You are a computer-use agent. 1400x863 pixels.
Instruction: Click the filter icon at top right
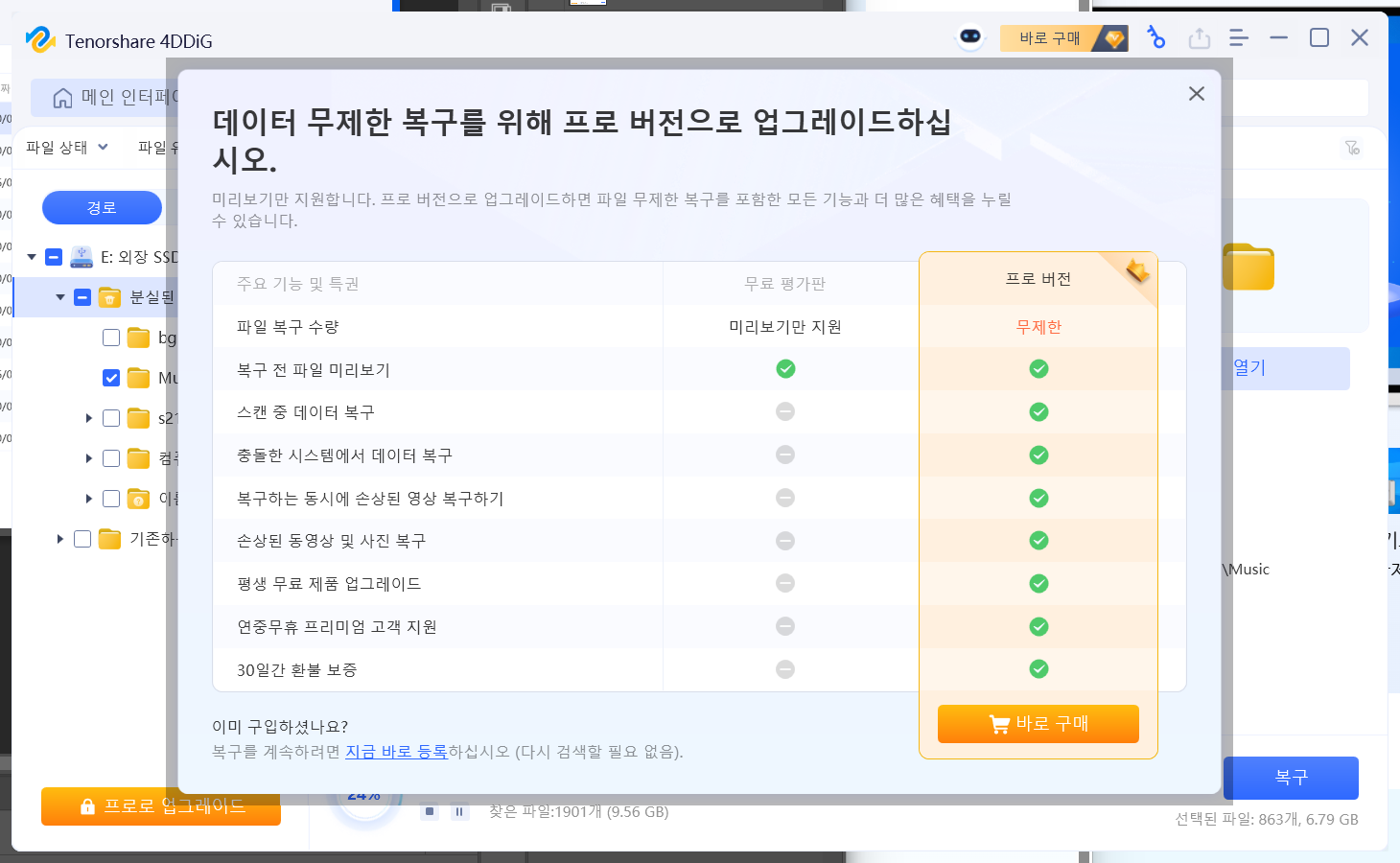pos(1352,148)
